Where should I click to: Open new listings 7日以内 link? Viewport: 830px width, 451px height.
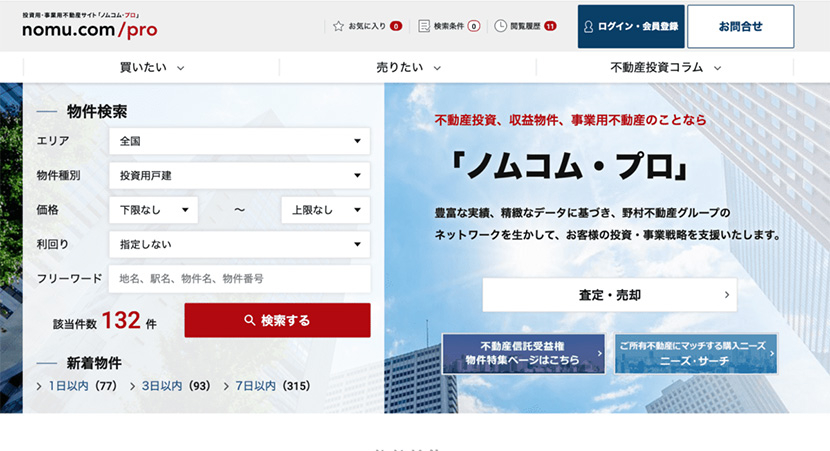click(255, 386)
